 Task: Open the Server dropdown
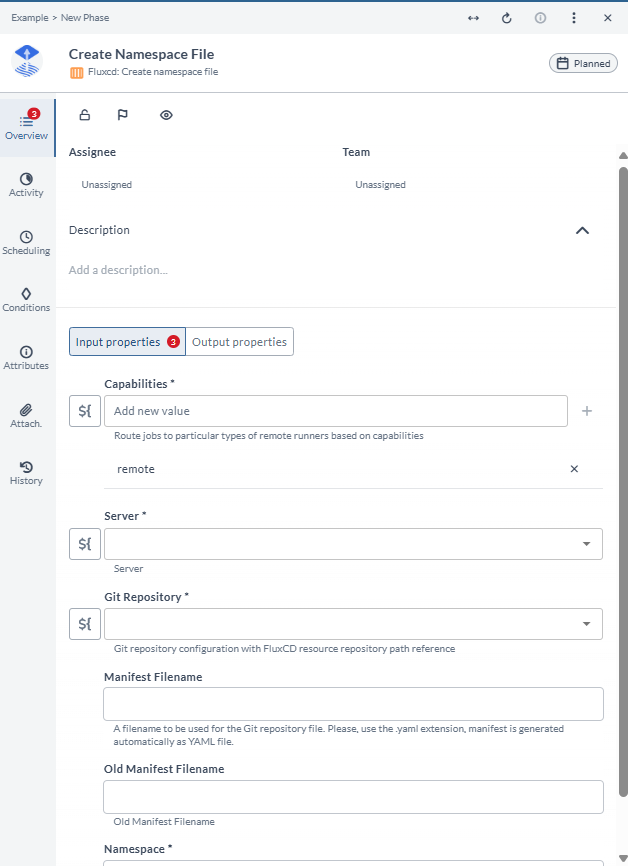tap(353, 544)
